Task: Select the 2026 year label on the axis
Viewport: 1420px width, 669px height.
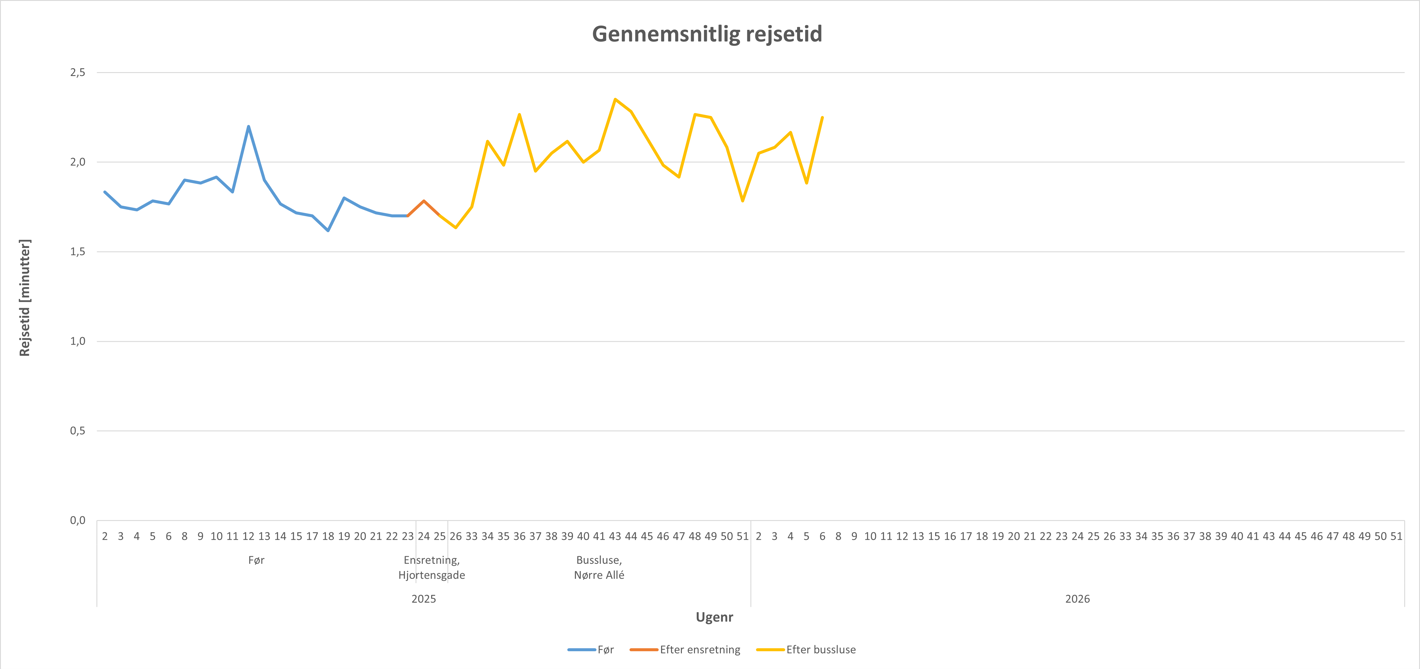Action: tap(1077, 599)
